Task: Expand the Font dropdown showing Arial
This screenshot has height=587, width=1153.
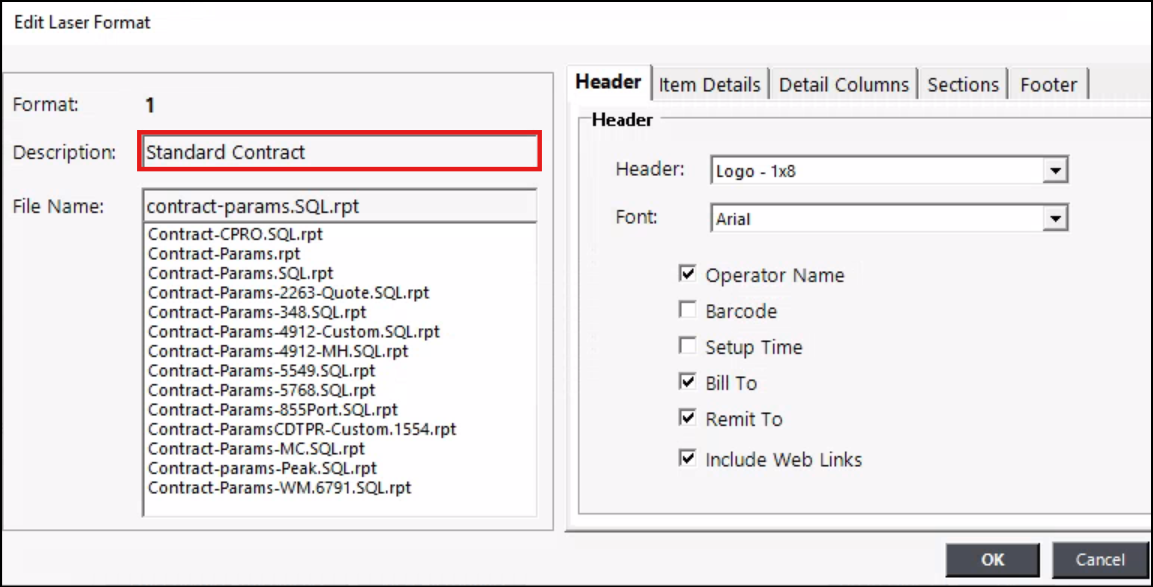Action: point(1054,219)
